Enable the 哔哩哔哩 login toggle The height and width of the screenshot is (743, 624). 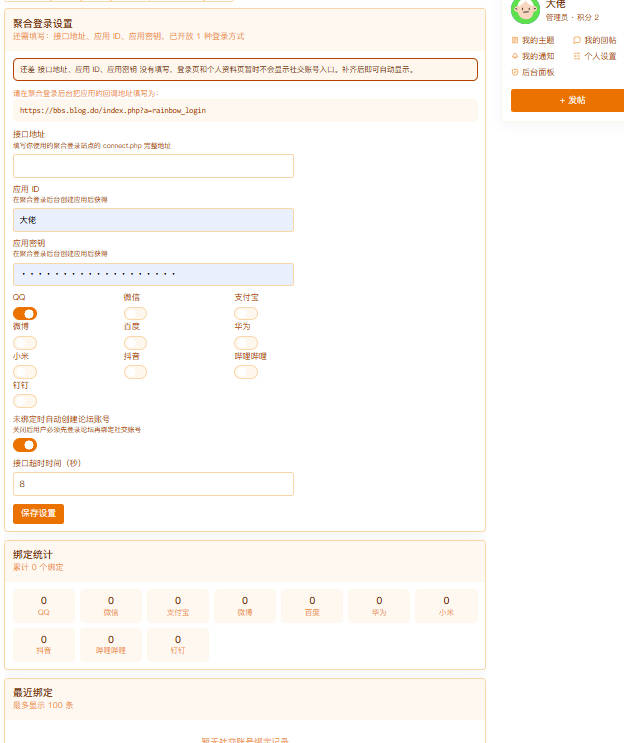246,372
